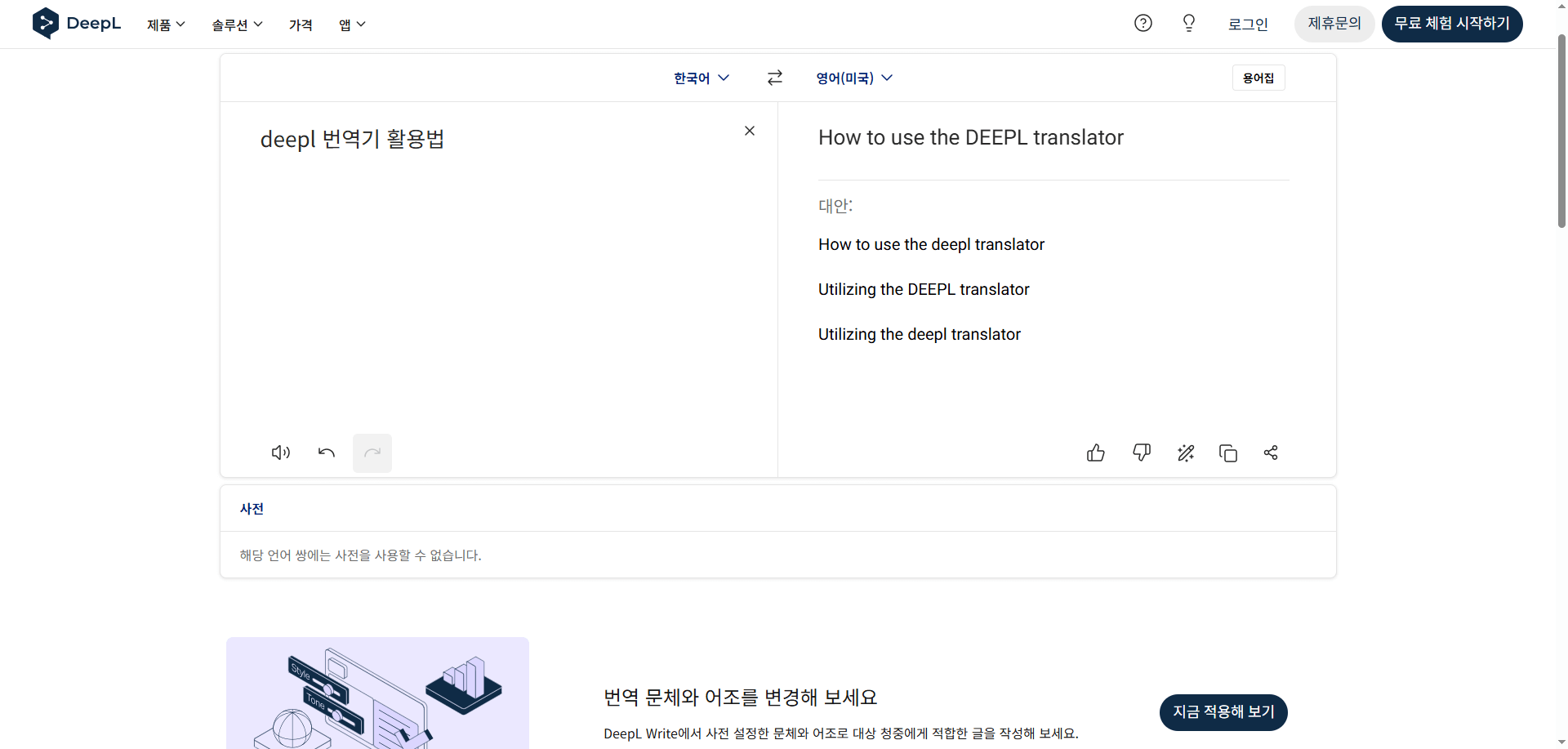Click the redo arrow icon
The width and height of the screenshot is (1568, 749).
coord(372,453)
